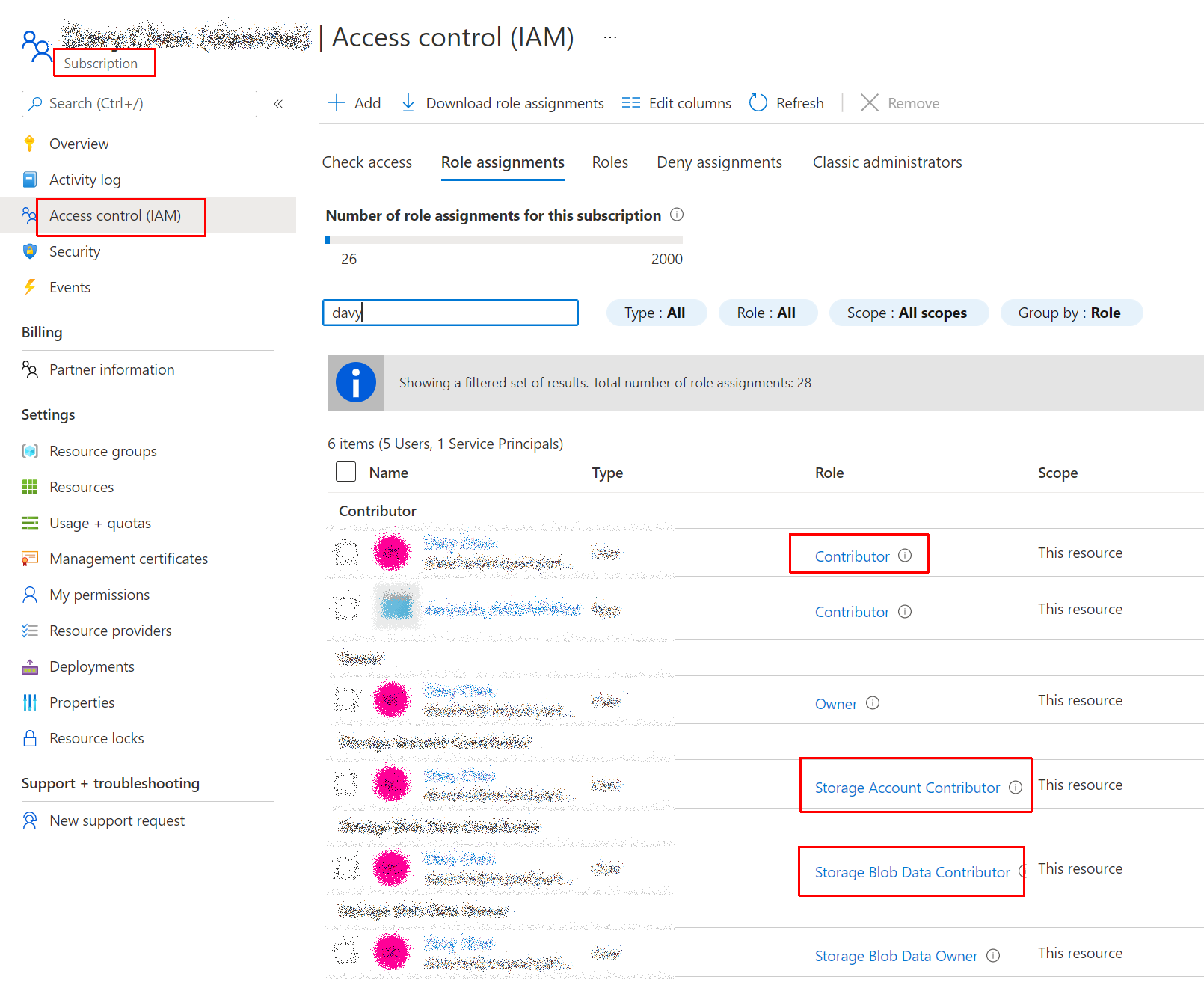Tick the Storage Account Contributor row checkbox
This screenshot has height=1000, width=1204.
pyautogui.click(x=345, y=785)
